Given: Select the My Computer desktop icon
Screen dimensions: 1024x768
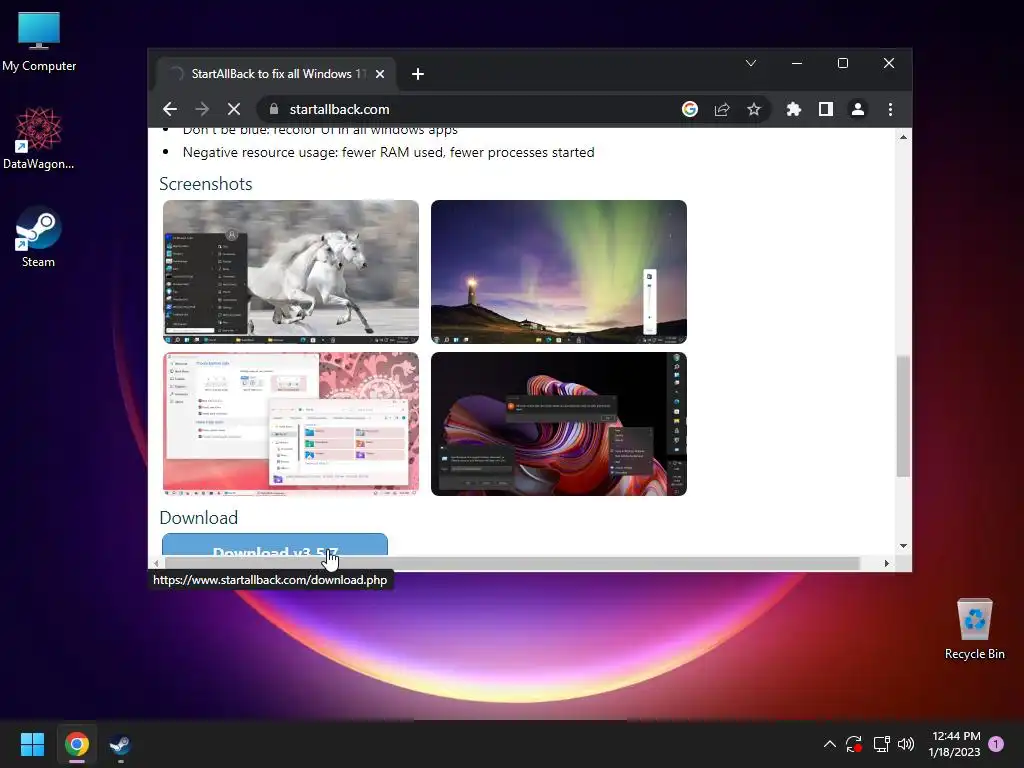Looking at the screenshot, I should point(39,42).
